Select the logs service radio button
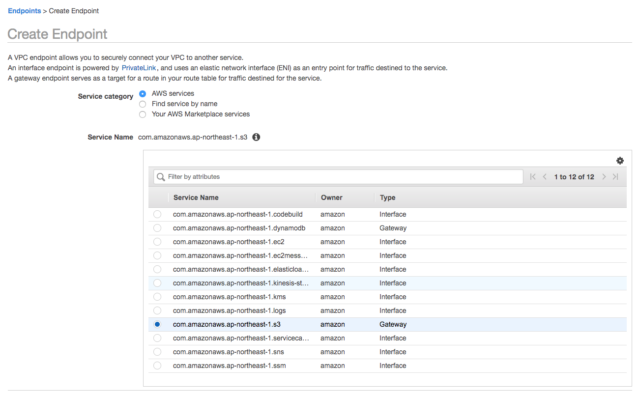 [x=157, y=311]
